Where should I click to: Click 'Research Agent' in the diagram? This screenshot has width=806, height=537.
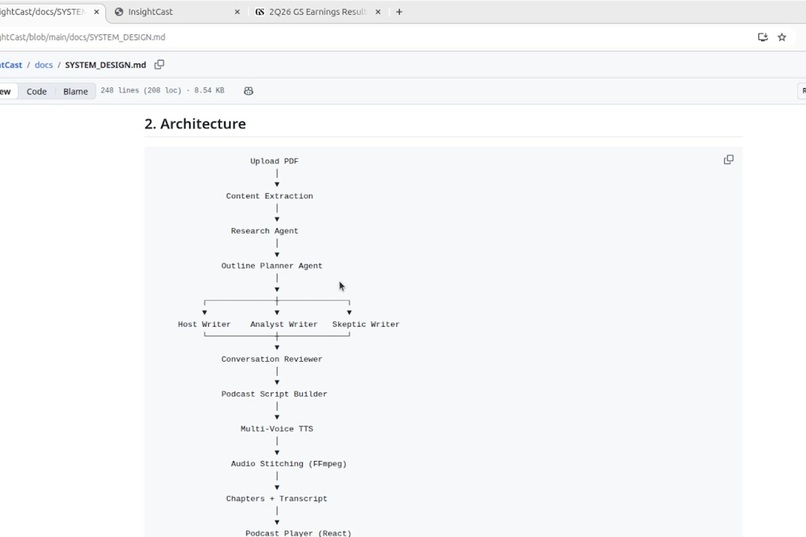click(264, 231)
